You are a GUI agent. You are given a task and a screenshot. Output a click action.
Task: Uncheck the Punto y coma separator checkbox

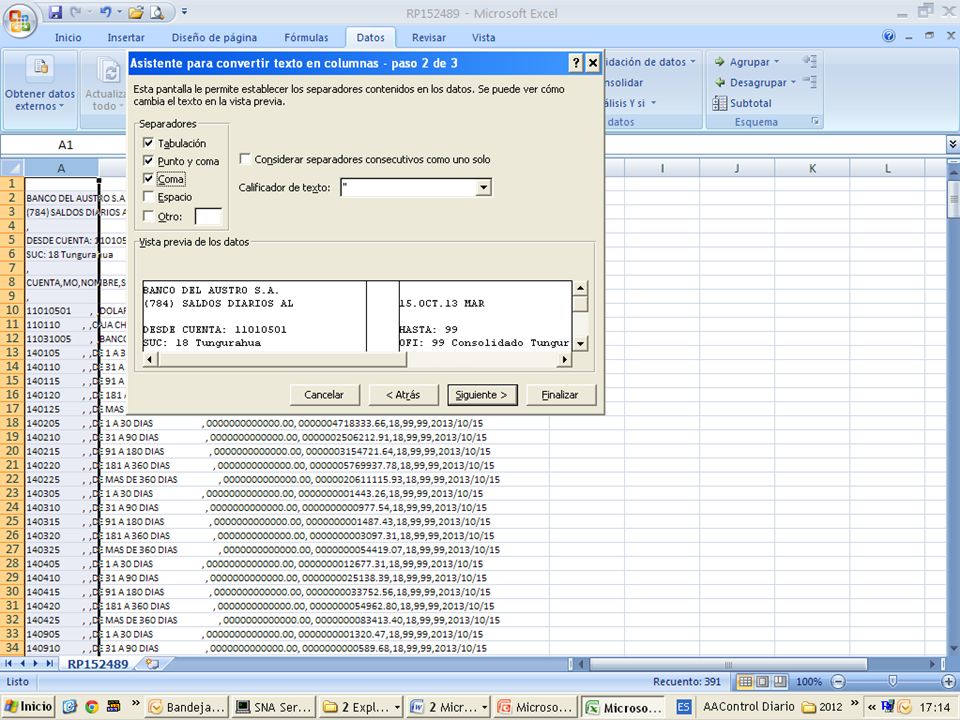coord(148,160)
